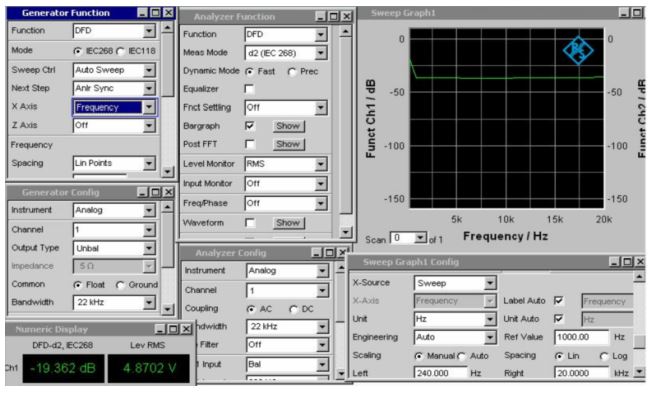This screenshot has height=393, width=652.
Task: Open Analyzer Config Filter dropdown set to Off
Action: pos(287,345)
